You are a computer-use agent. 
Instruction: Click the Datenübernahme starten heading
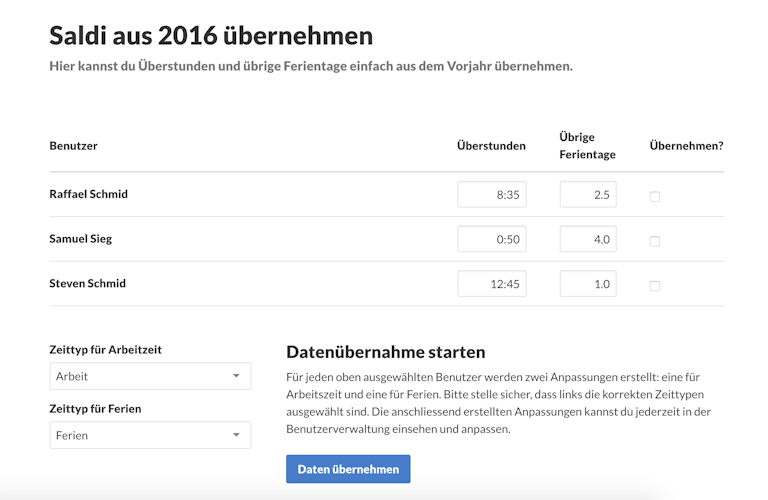click(385, 352)
